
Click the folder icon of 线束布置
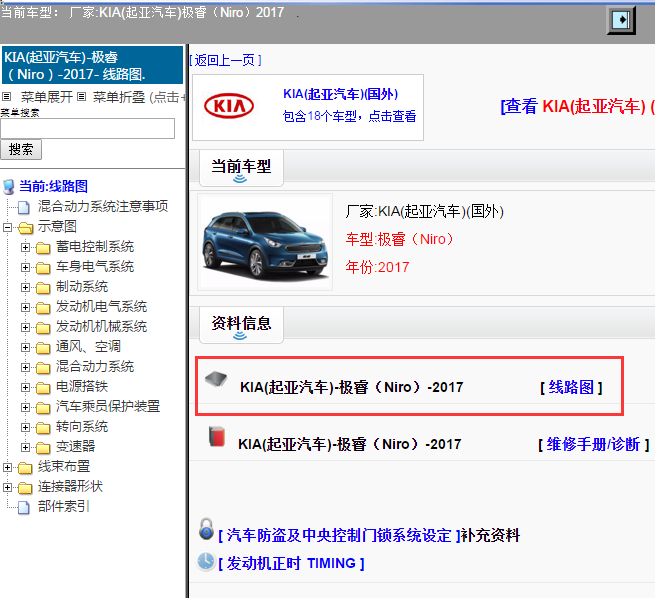pyautogui.click(x=25, y=468)
